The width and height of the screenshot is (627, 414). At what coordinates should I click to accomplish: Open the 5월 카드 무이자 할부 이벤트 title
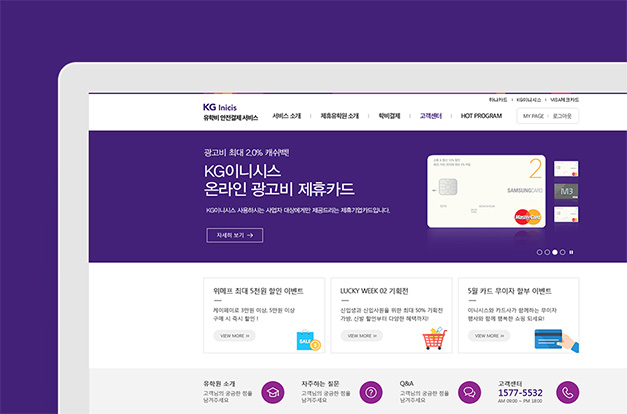click(509, 291)
